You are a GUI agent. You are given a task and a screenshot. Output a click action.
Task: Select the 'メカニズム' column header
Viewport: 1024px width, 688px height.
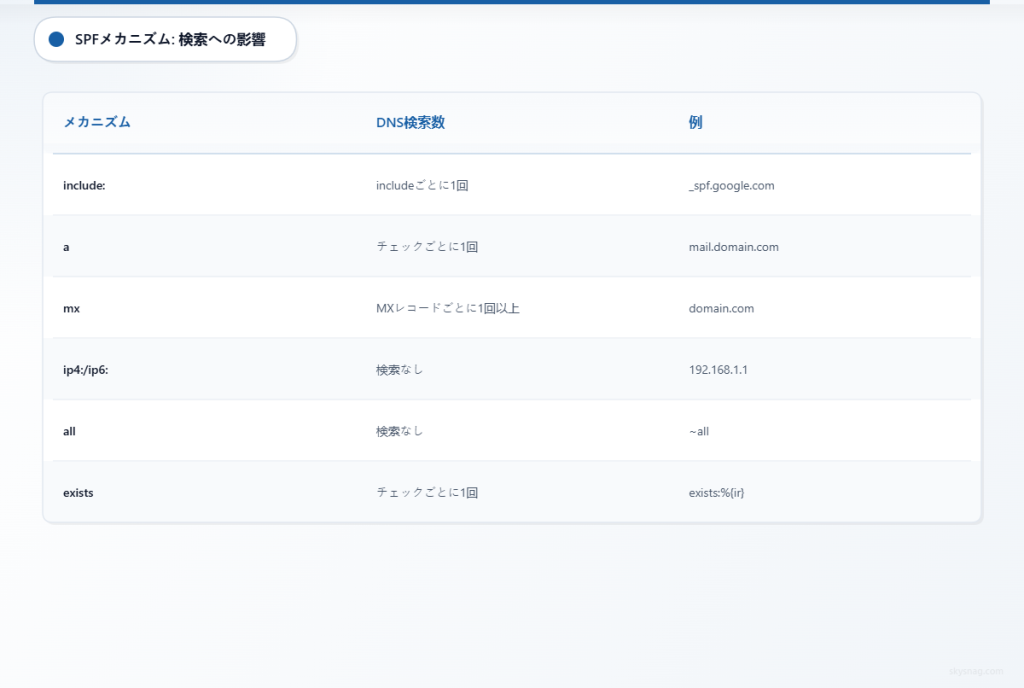[97, 122]
